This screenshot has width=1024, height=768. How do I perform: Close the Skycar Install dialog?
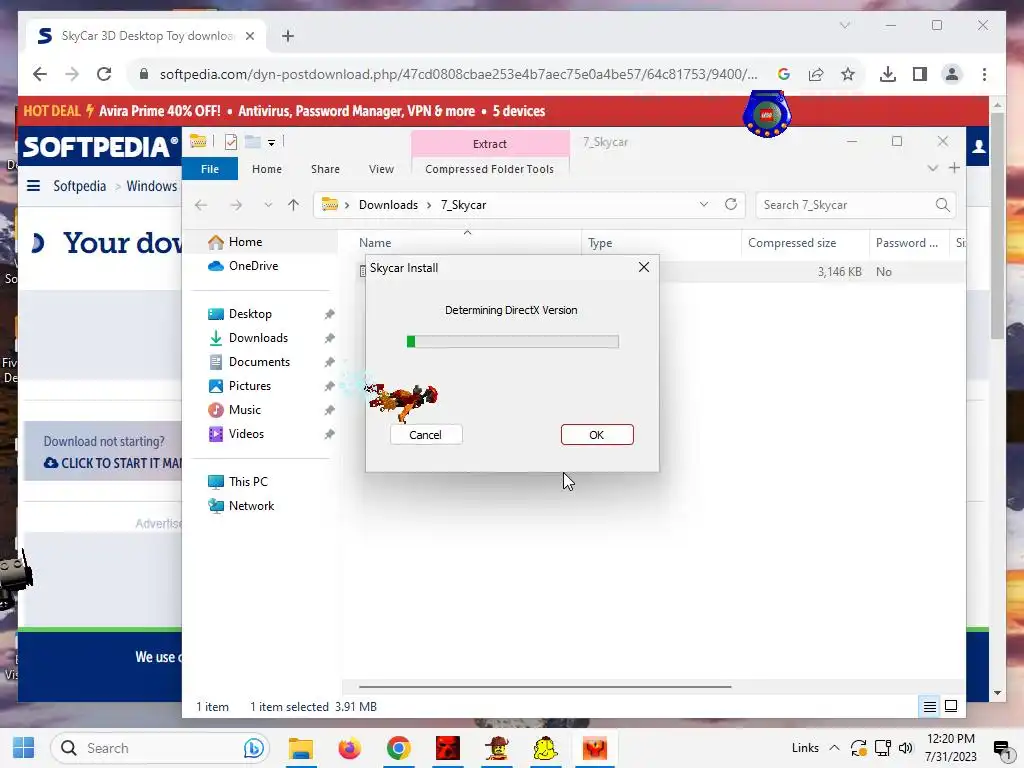644,267
